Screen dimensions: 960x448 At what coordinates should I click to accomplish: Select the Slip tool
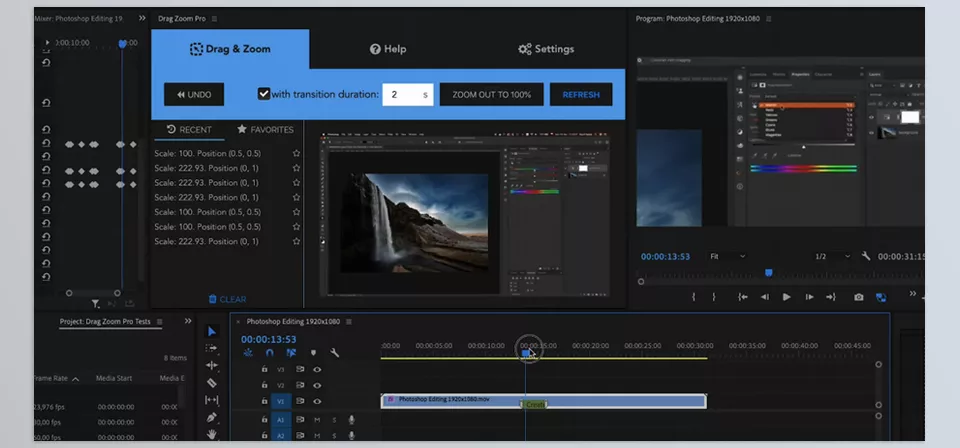pos(212,400)
